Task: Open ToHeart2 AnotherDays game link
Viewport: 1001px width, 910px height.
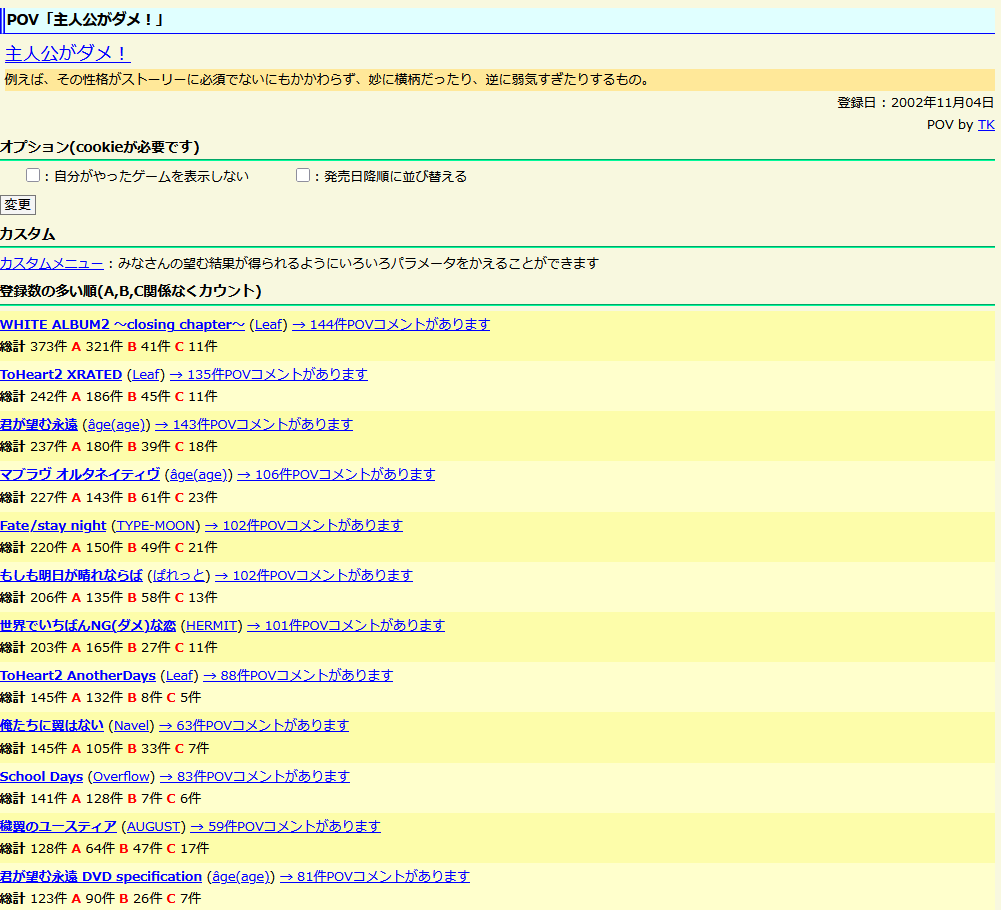Action: (x=78, y=675)
